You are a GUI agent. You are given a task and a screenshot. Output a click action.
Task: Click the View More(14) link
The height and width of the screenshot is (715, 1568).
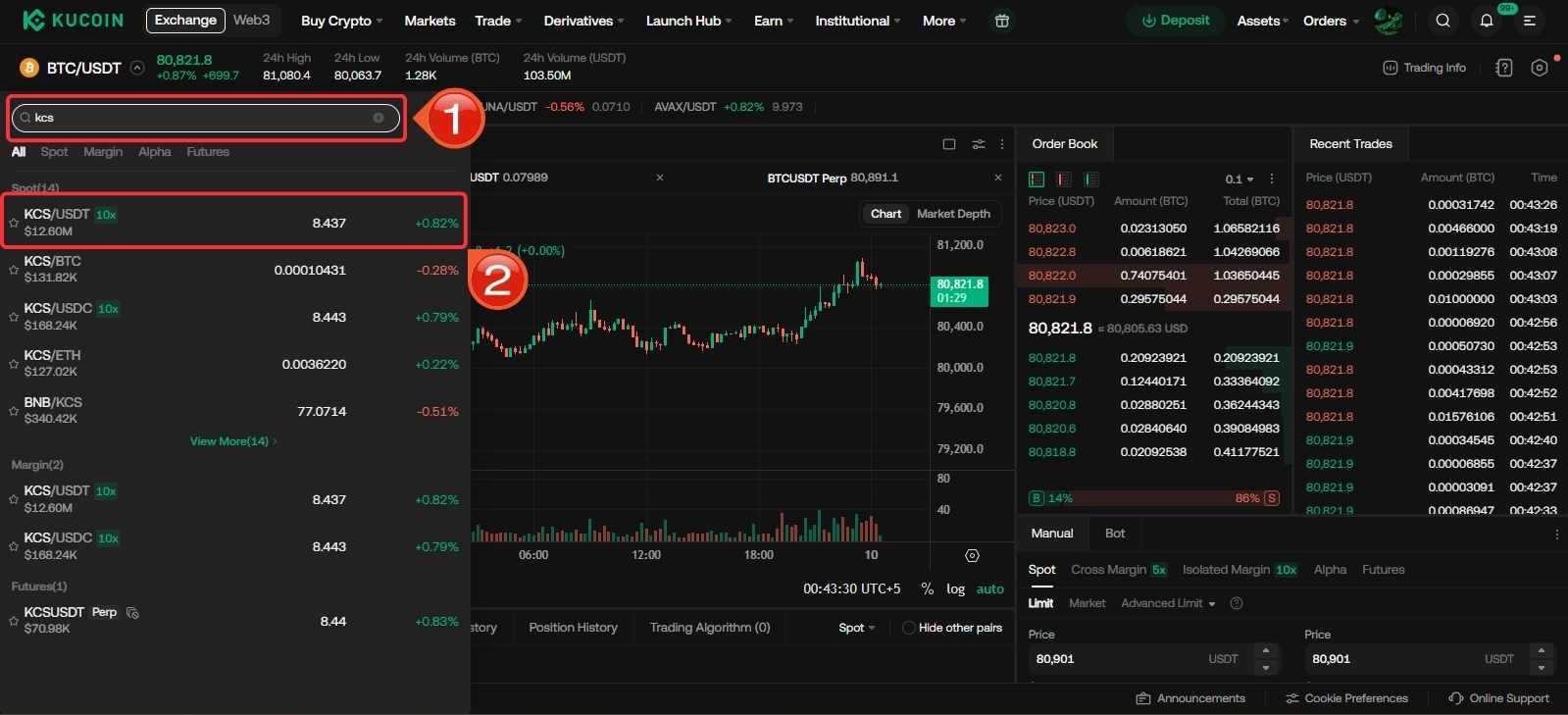coord(233,441)
